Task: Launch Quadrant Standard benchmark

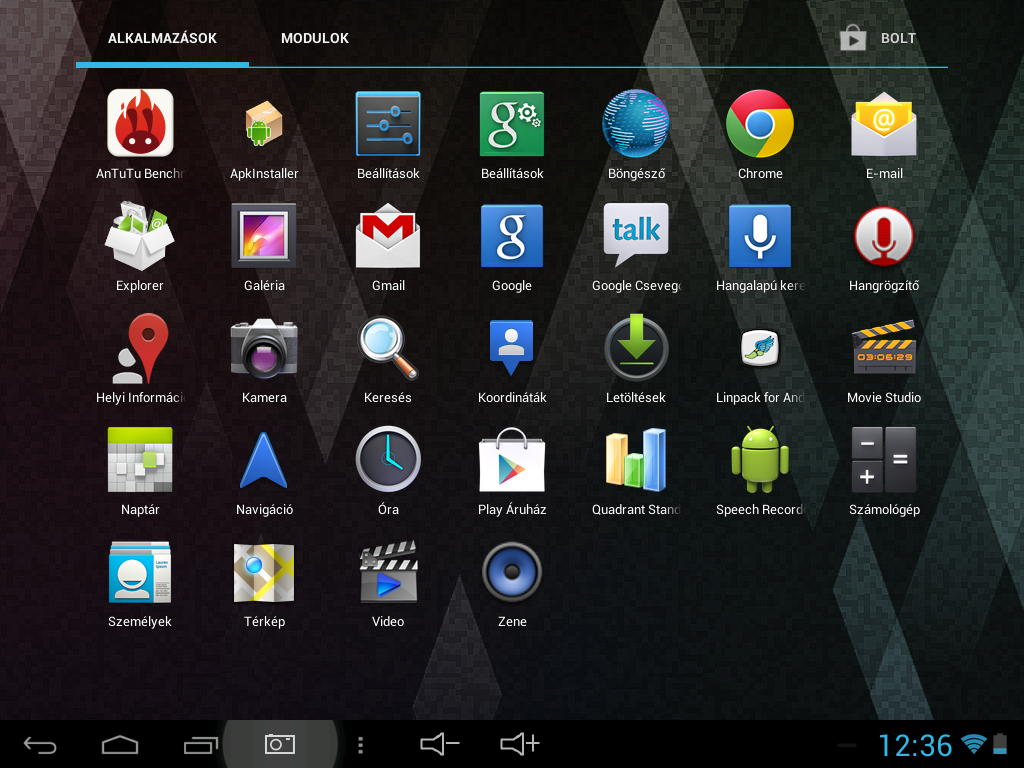Action: click(636, 471)
